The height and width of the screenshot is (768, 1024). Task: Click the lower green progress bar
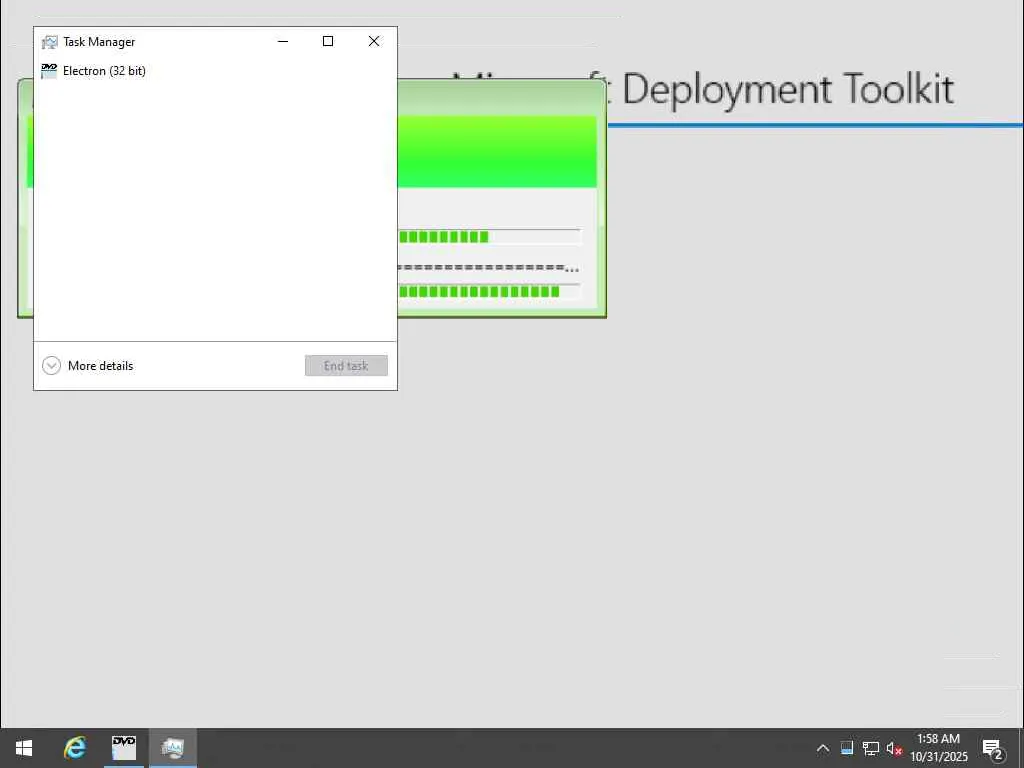tap(488, 291)
